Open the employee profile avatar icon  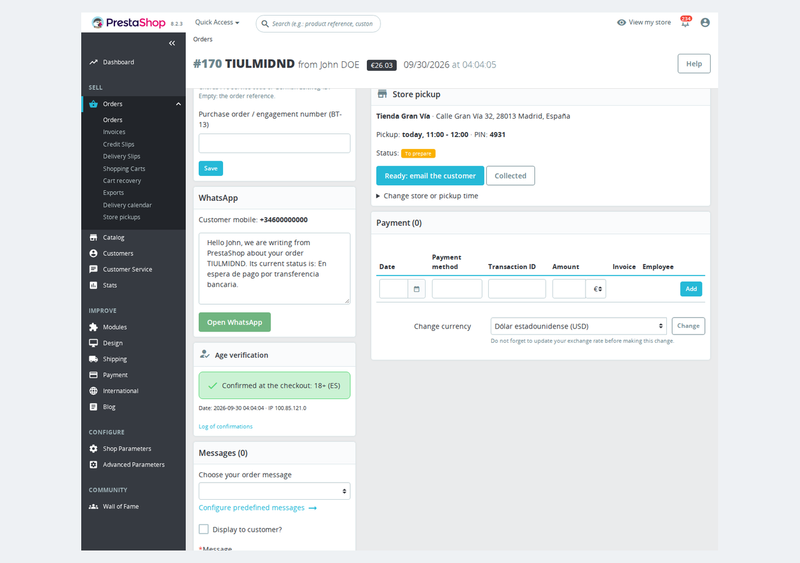(x=705, y=22)
